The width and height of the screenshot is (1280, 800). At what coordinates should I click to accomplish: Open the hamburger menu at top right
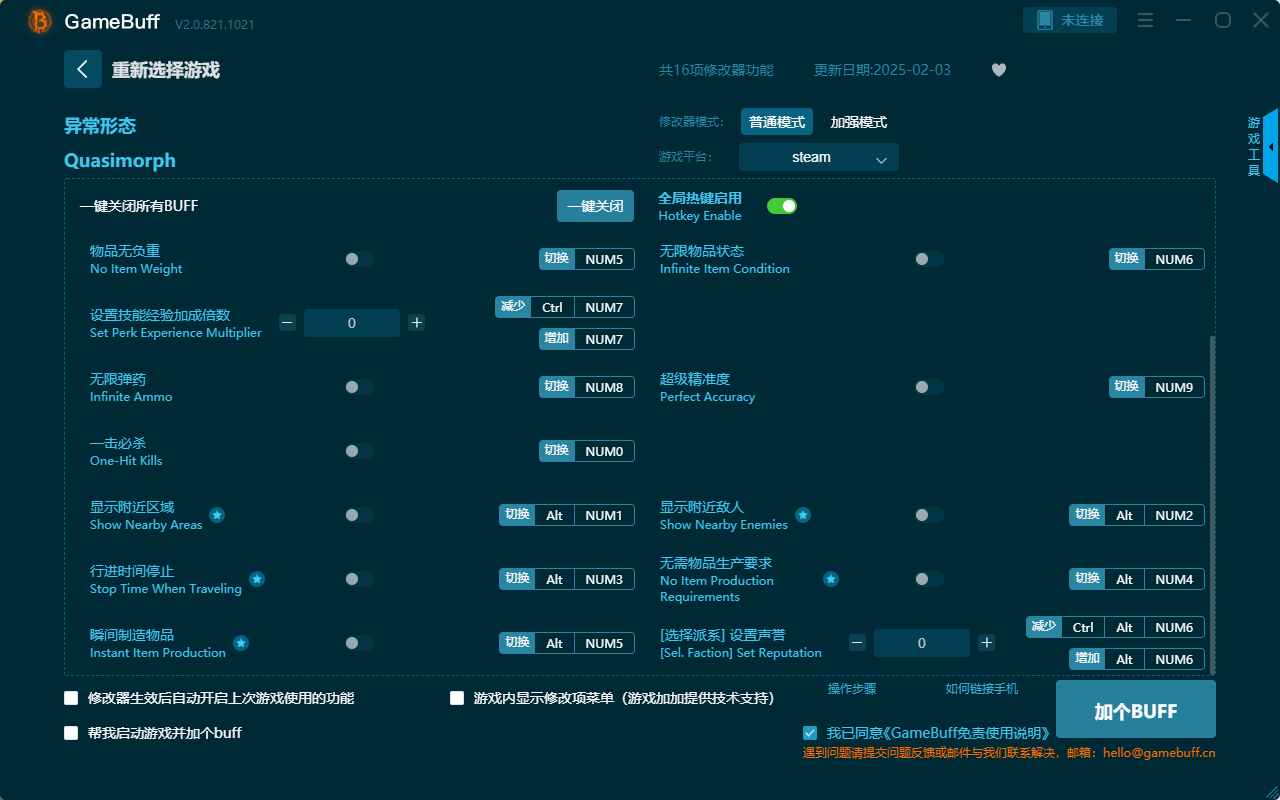coord(1145,20)
